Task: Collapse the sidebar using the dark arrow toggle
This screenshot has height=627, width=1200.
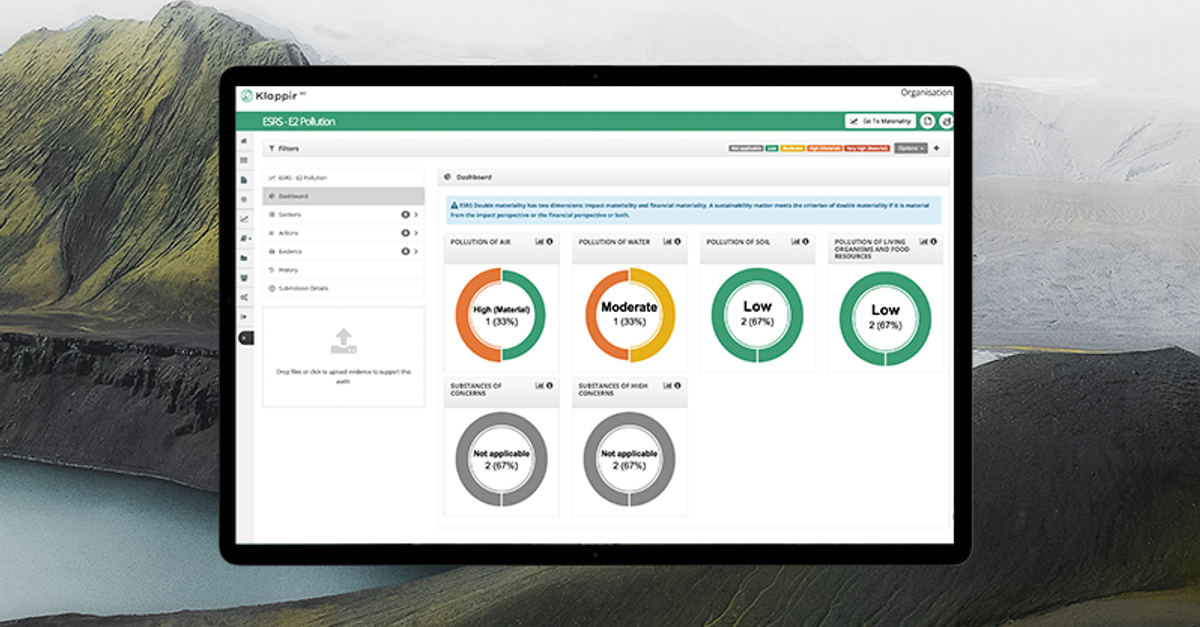Action: [x=244, y=337]
